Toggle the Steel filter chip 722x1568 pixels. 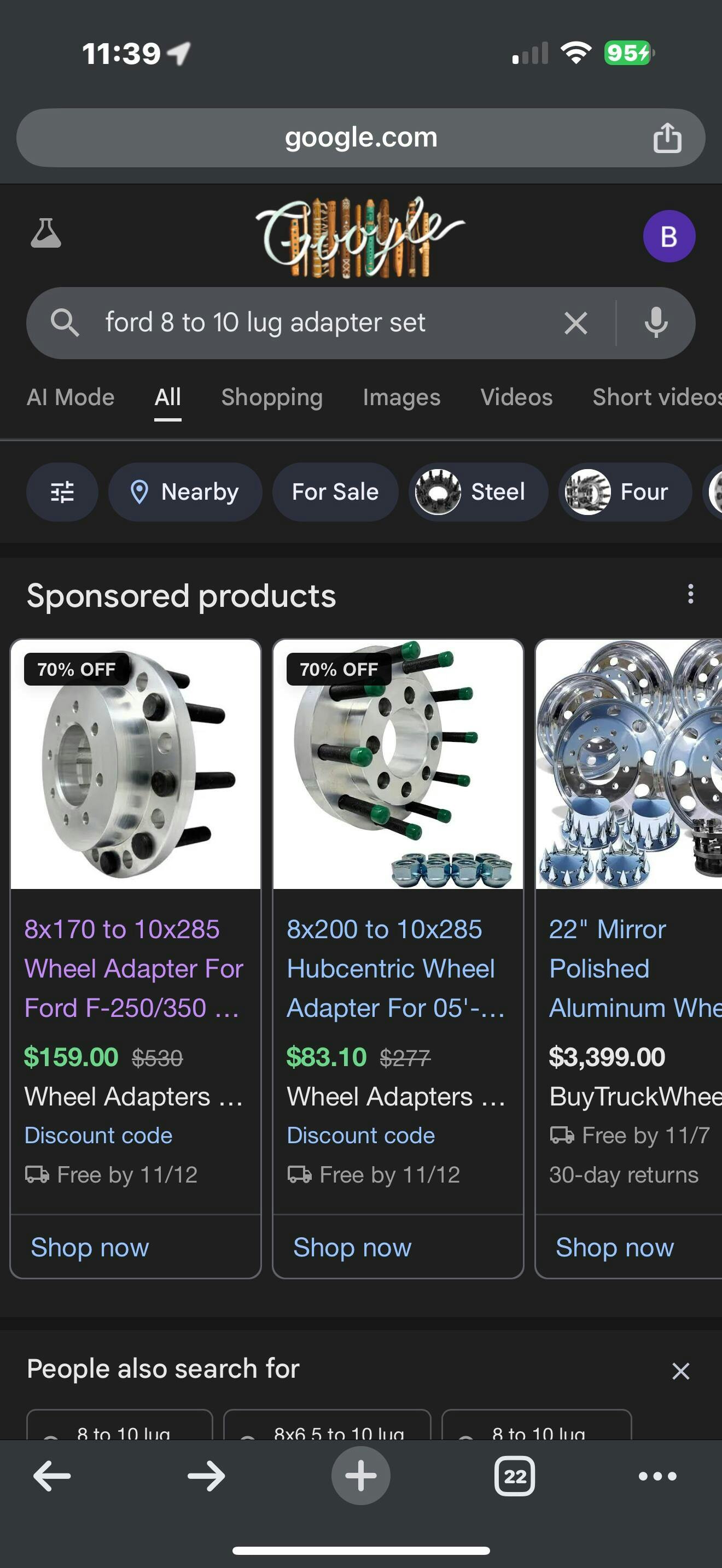click(x=478, y=492)
